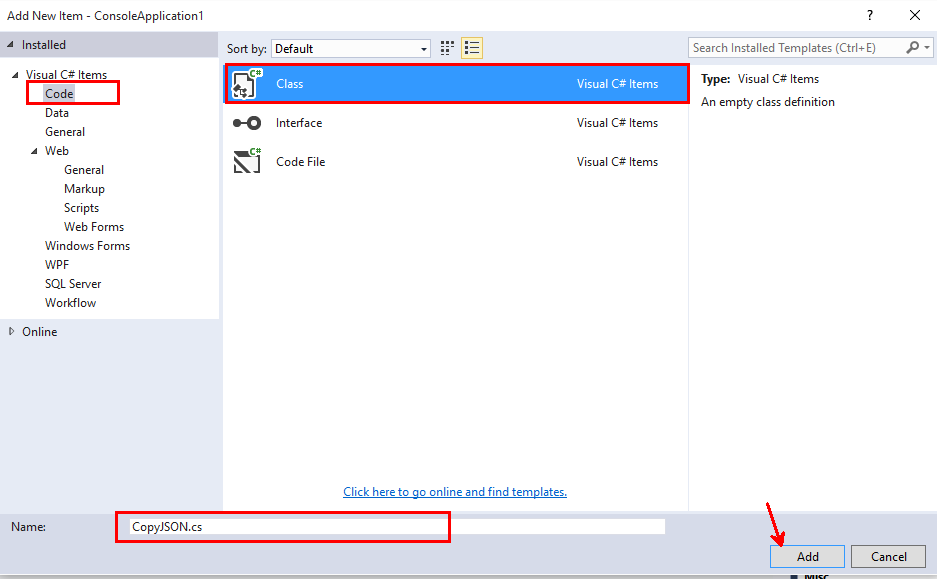Collapse the Web tree node
937x579 pixels.
point(35,151)
